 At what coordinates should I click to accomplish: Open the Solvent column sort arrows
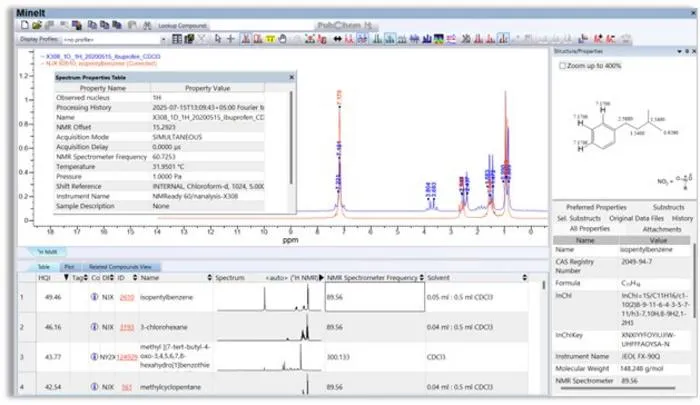click(x=525, y=277)
